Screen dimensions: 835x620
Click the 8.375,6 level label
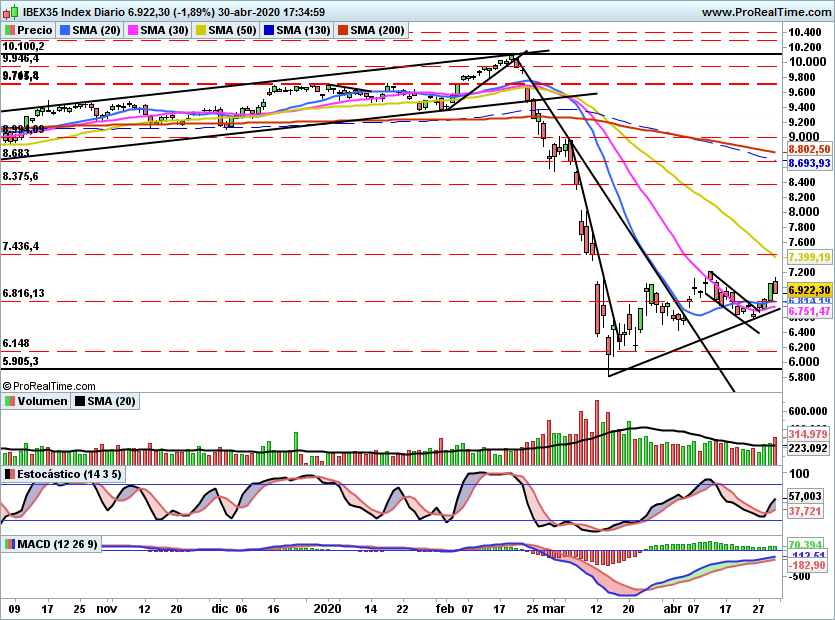[x=20, y=176]
